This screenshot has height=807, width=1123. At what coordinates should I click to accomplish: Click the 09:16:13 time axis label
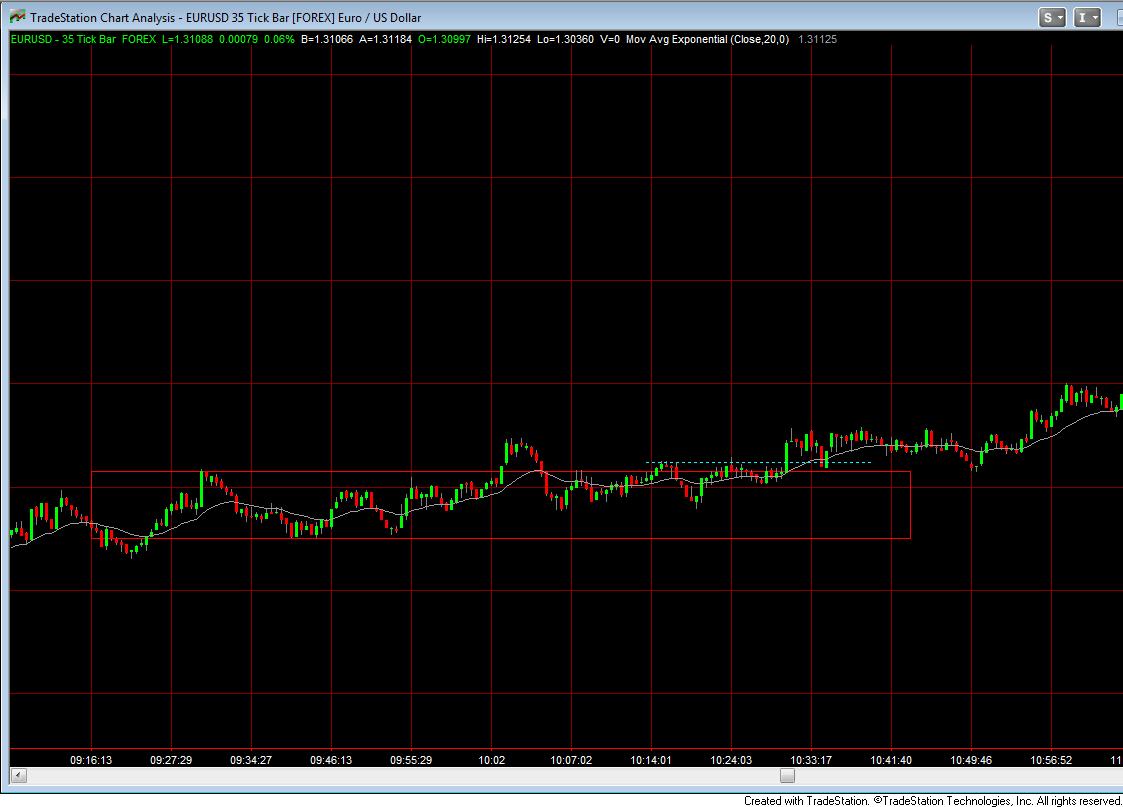tap(91, 760)
